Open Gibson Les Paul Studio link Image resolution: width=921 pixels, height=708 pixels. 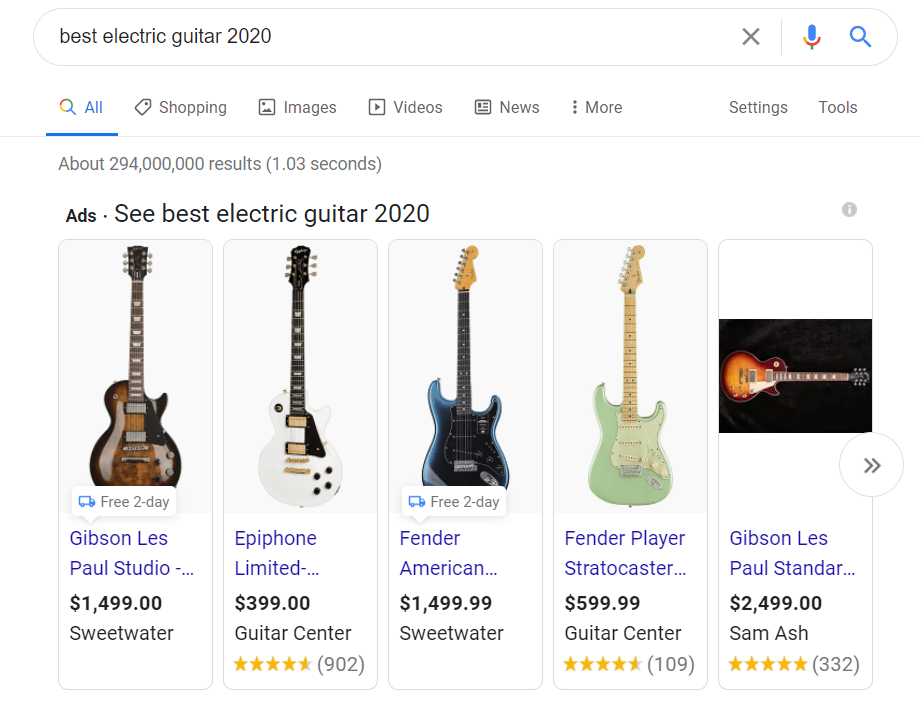click(131, 553)
